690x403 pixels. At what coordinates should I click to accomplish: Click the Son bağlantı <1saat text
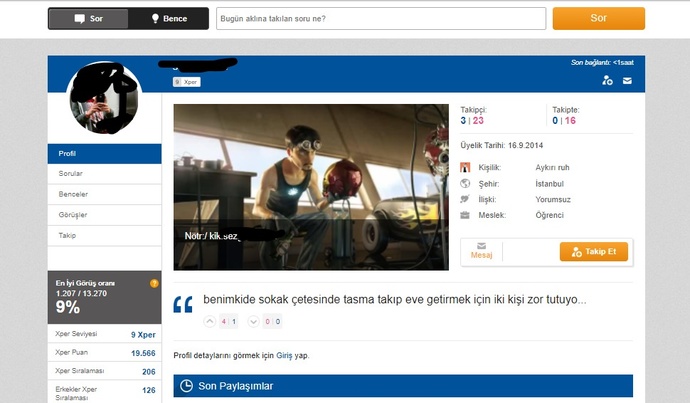[x=602, y=62]
